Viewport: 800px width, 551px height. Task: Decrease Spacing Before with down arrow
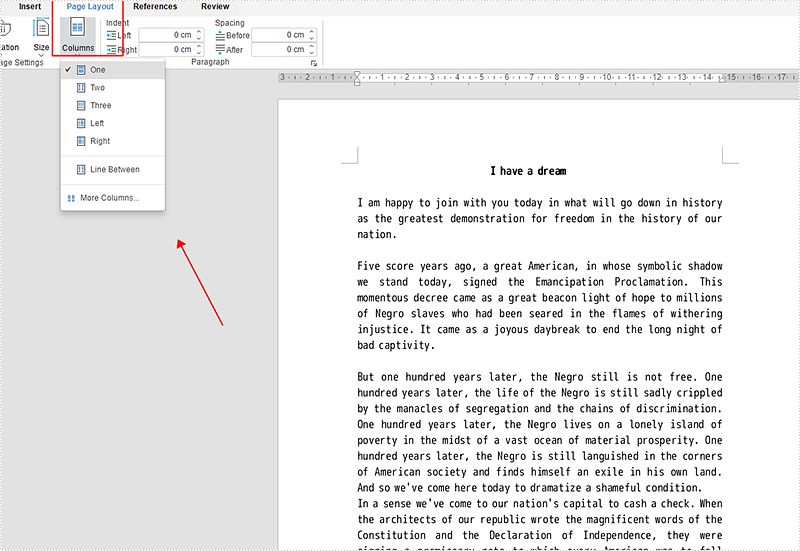[x=312, y=38]
